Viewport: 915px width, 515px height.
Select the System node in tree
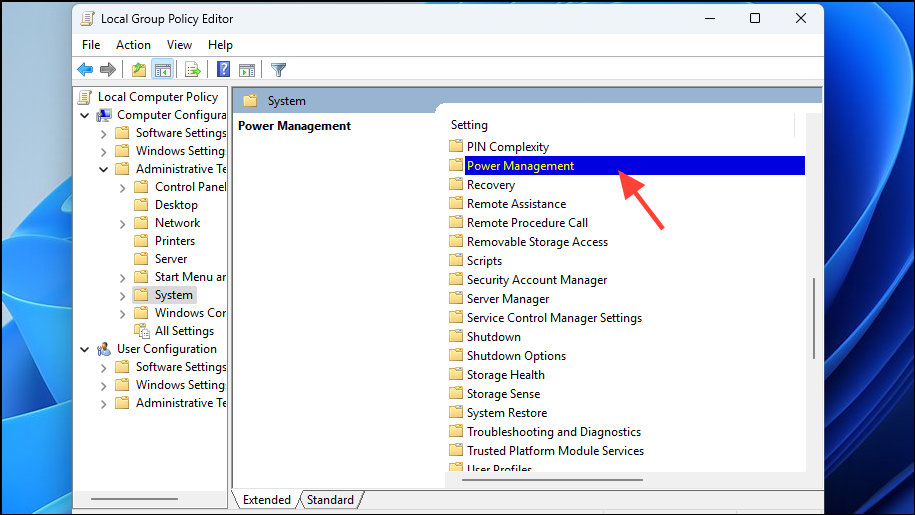click(x=173, y=295)
